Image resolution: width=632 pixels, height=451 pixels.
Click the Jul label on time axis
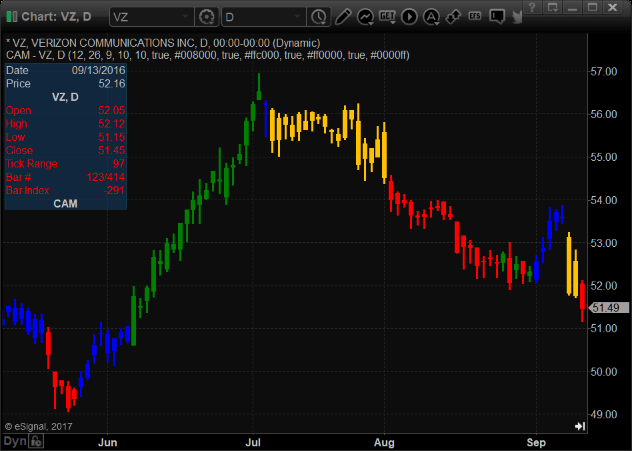[x=253, y=442]
